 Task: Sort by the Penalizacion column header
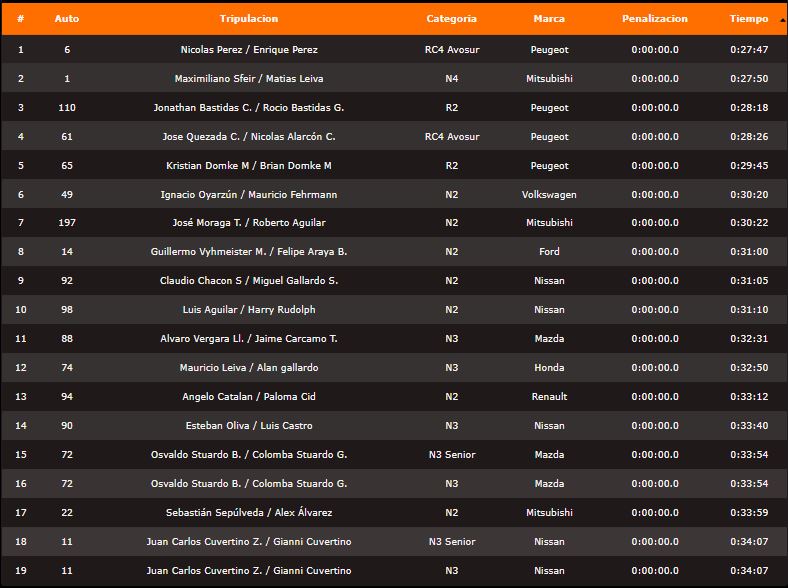tap(655, 19)
